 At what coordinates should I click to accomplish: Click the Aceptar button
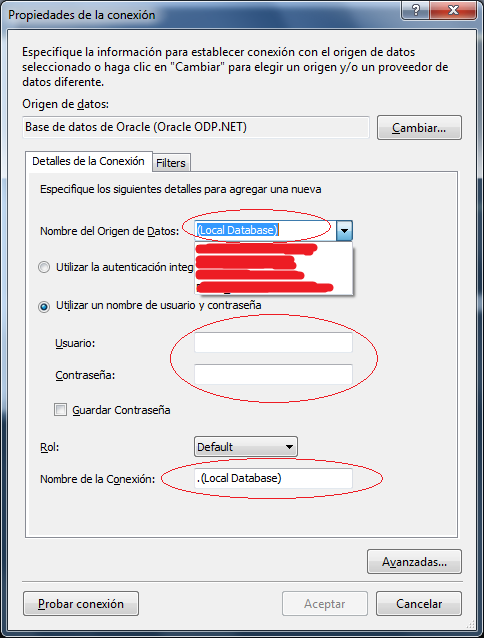pyautogui.click(x=325, y=604)
